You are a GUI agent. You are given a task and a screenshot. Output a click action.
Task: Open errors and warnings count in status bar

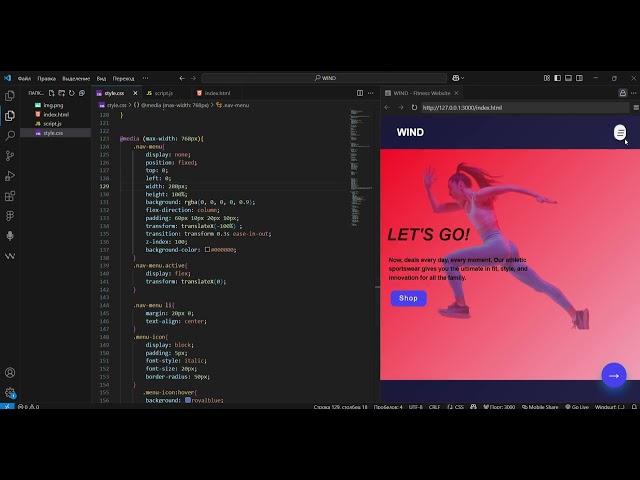[x=29, y=407]
